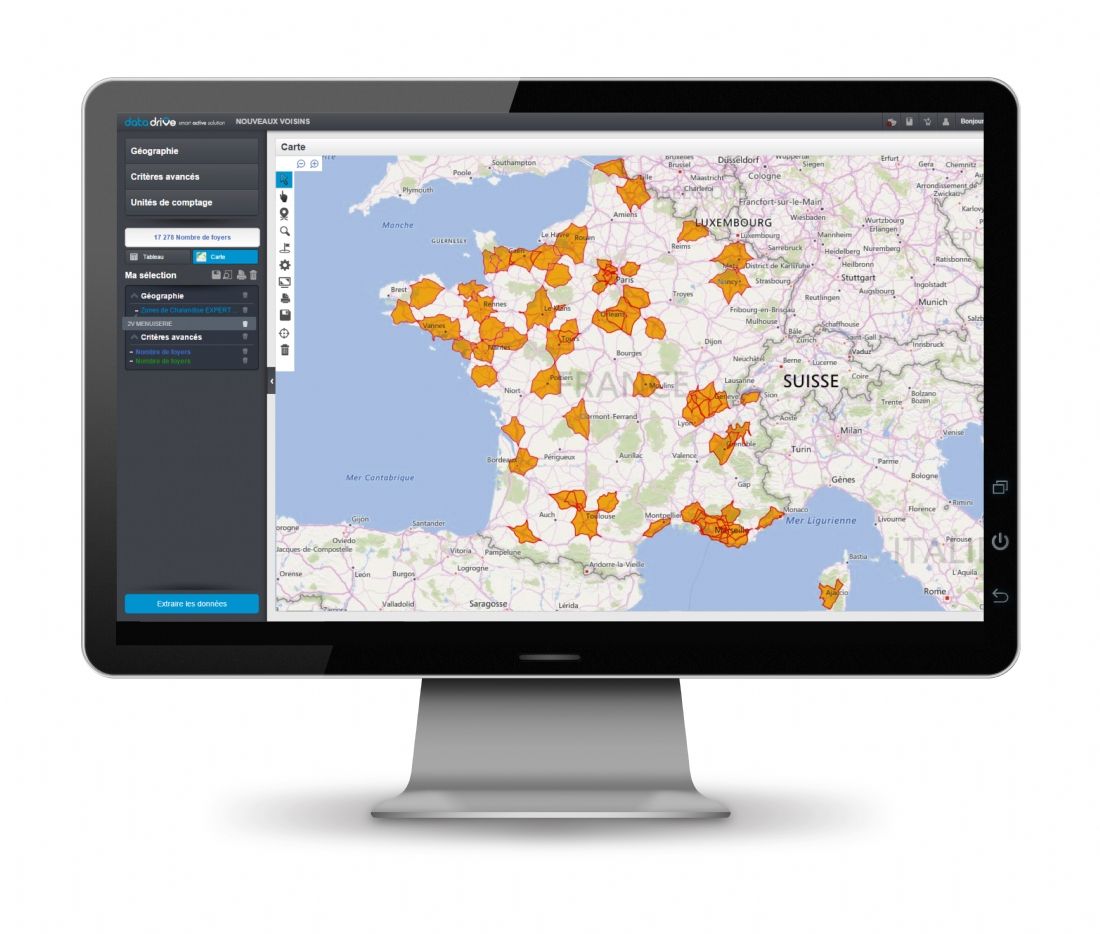The height and width of the screenshot is (934, 1100).
Task: Delete Zones de Chalandise EXPERT entry
Action: pos(245,310)
